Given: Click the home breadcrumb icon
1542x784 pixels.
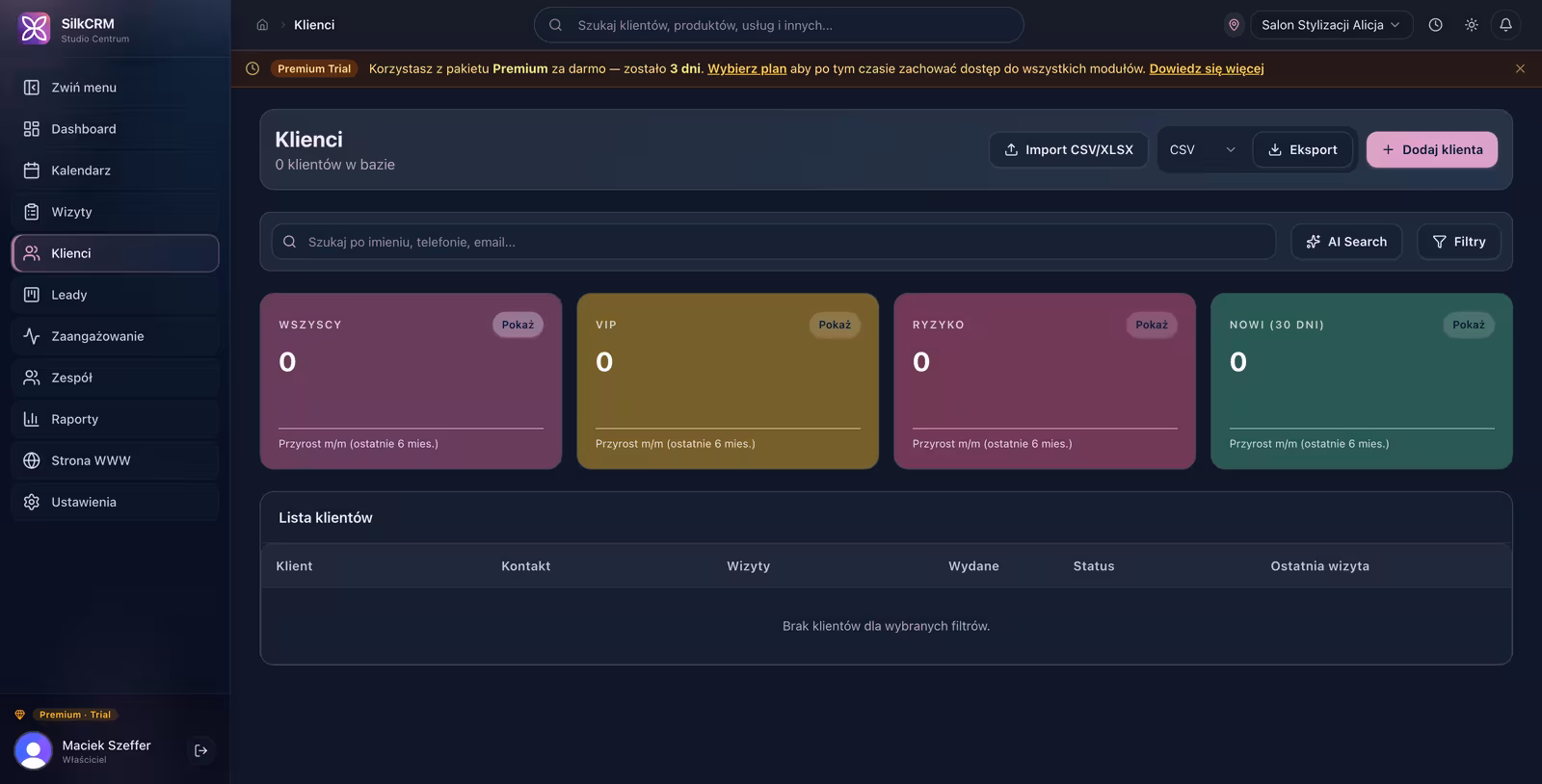Looking at the screenshot, I should [262, 25].
